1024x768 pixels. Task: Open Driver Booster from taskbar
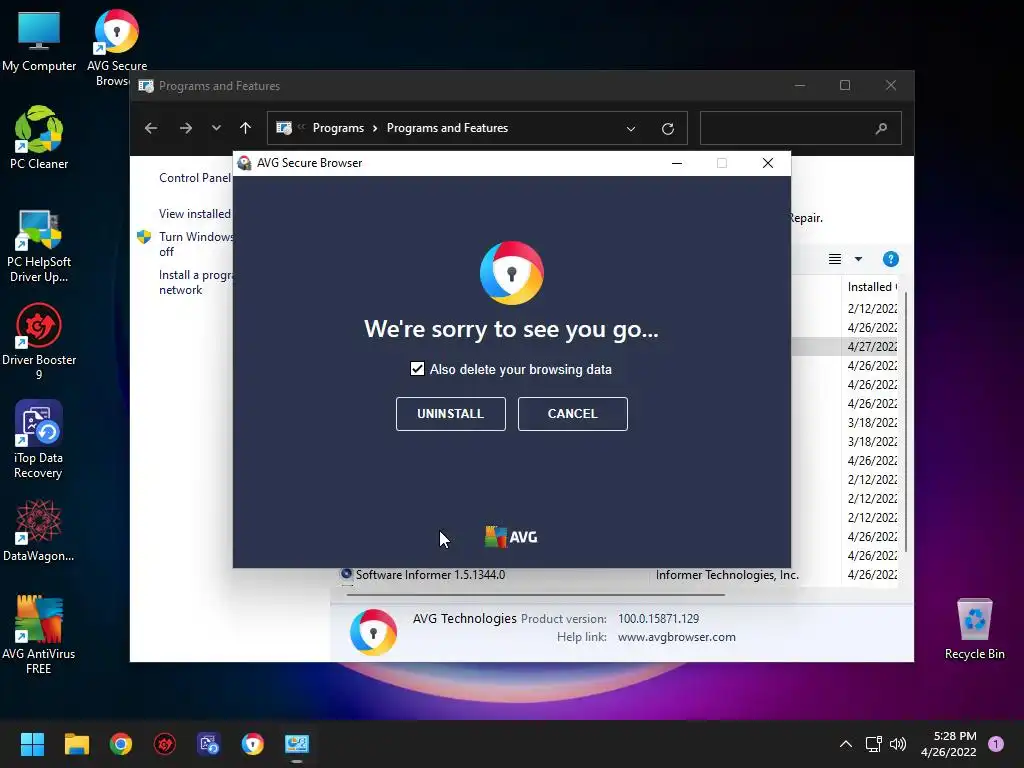(165, 744)
